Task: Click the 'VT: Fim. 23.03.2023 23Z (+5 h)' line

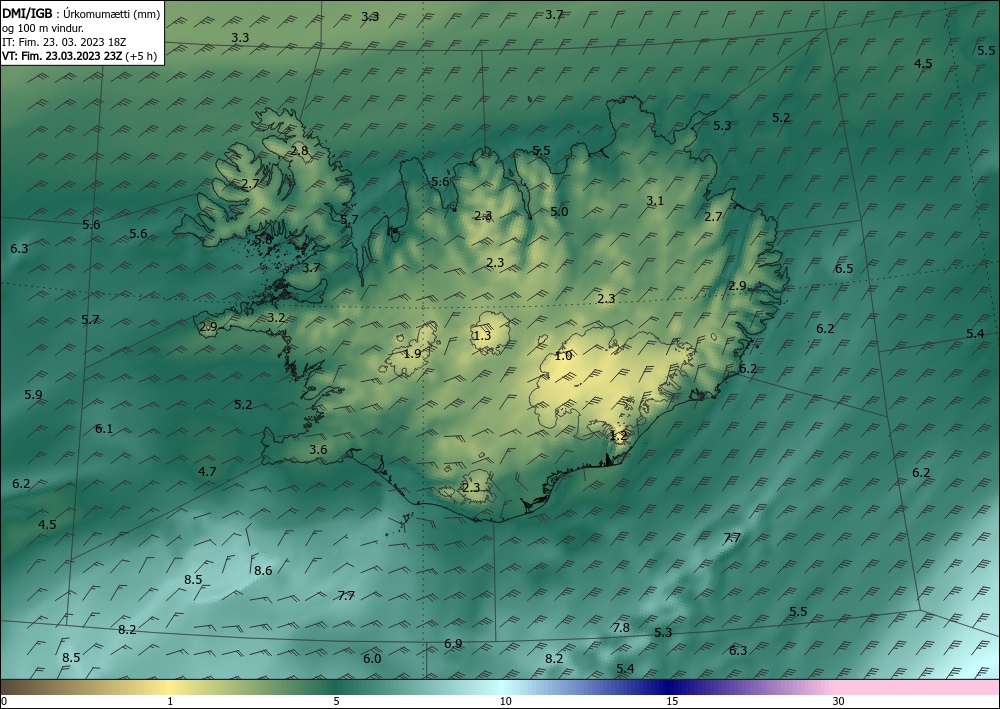Action: click(80, 56)
